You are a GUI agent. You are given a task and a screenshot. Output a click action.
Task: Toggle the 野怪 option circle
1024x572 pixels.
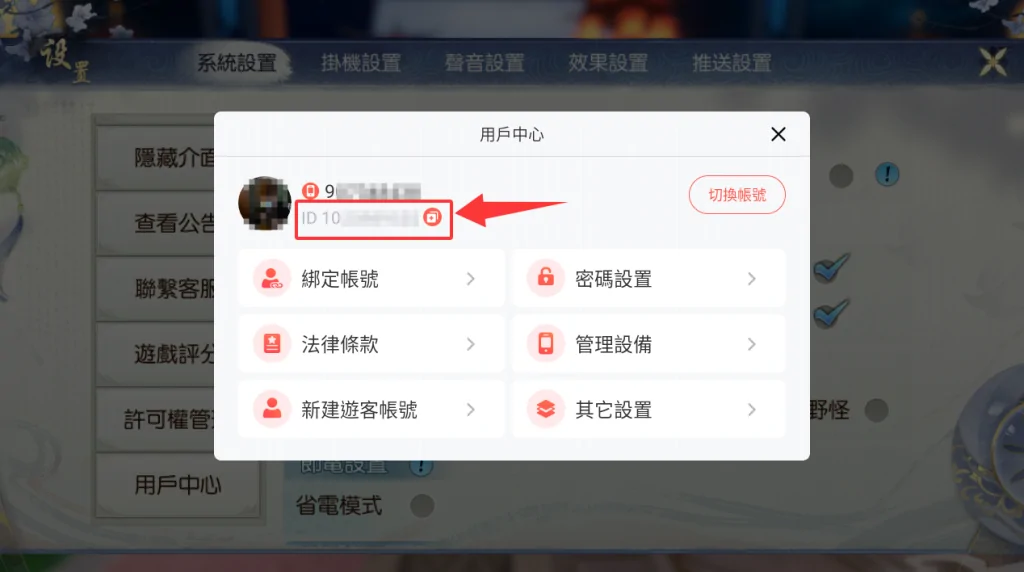click(x=876, y=410)
